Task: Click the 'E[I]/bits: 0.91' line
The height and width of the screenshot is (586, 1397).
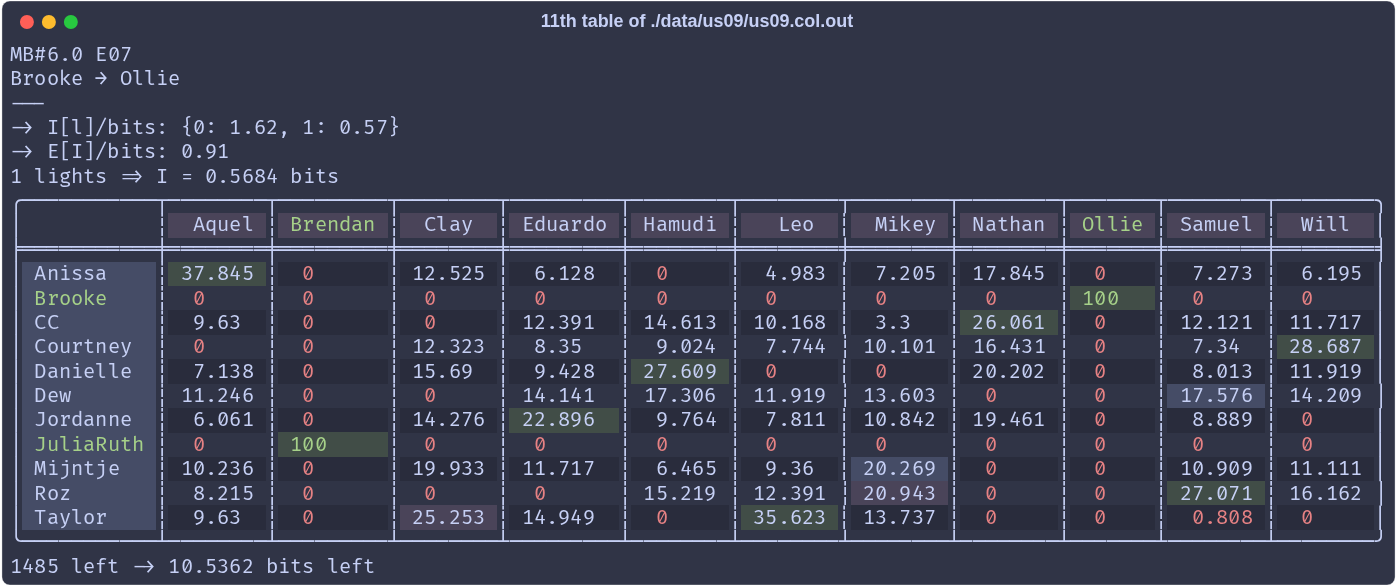Action: (x=120, y=152)
